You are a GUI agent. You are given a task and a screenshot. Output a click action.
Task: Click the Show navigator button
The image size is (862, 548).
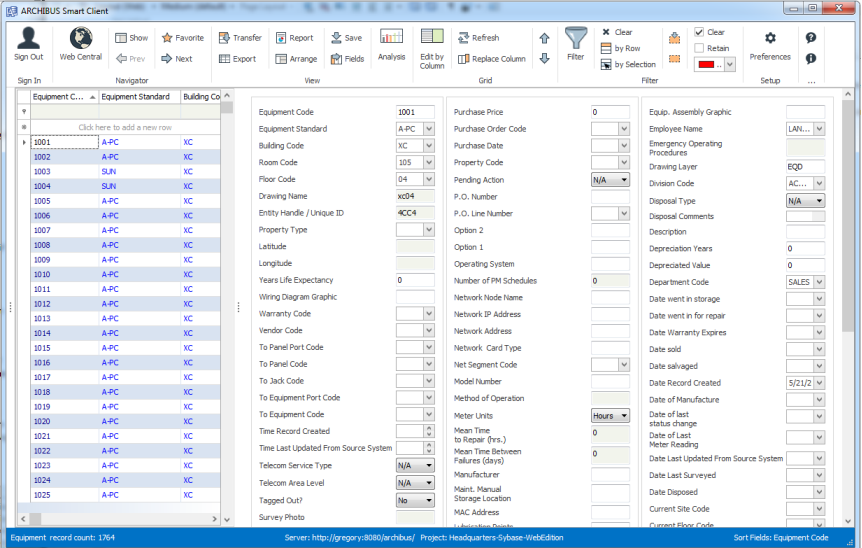click(132, 38)
